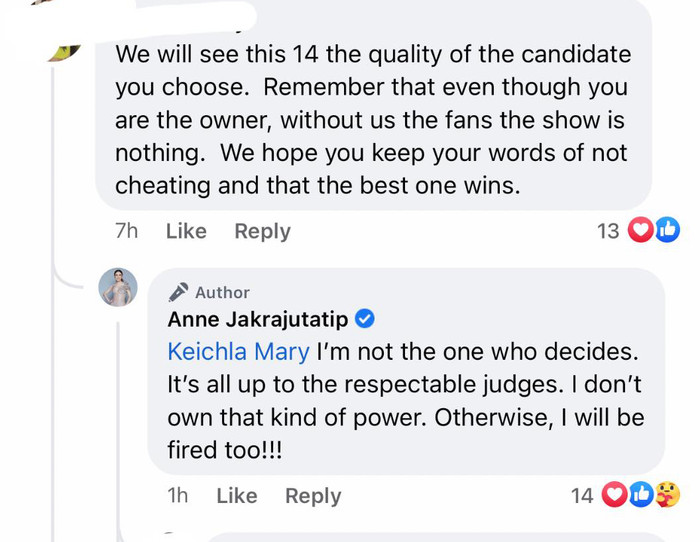
Task: Like Anne Jakrajutatip's reply
Action: (x=237, y=495)
